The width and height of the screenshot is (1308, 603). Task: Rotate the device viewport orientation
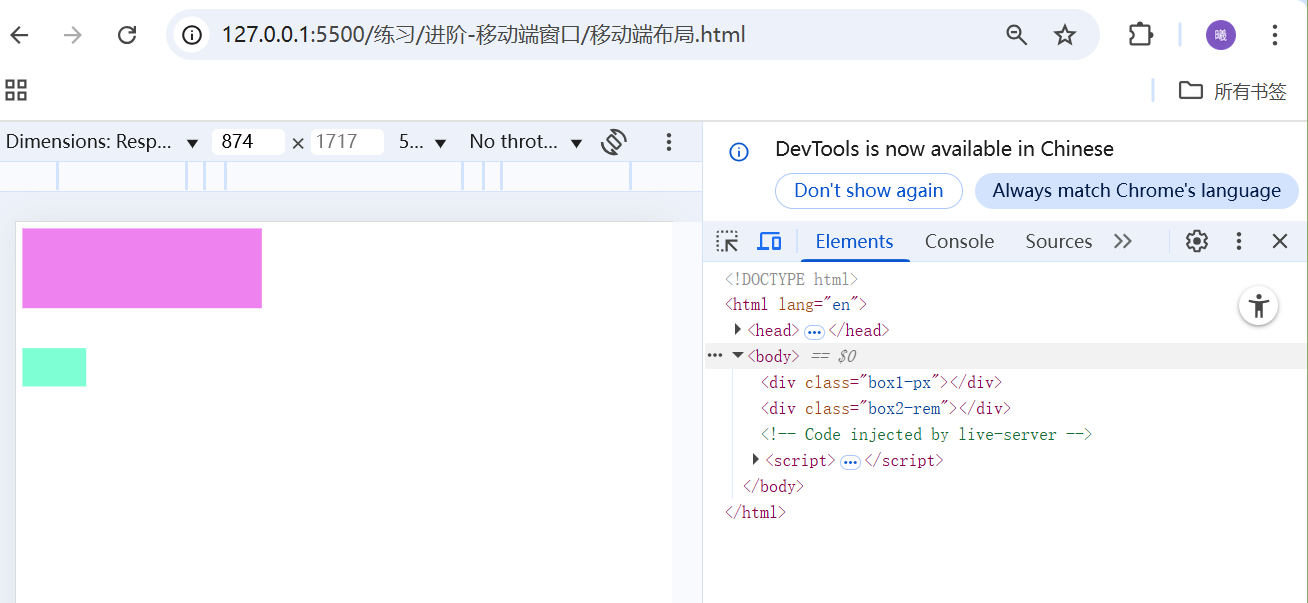[614, 142]
